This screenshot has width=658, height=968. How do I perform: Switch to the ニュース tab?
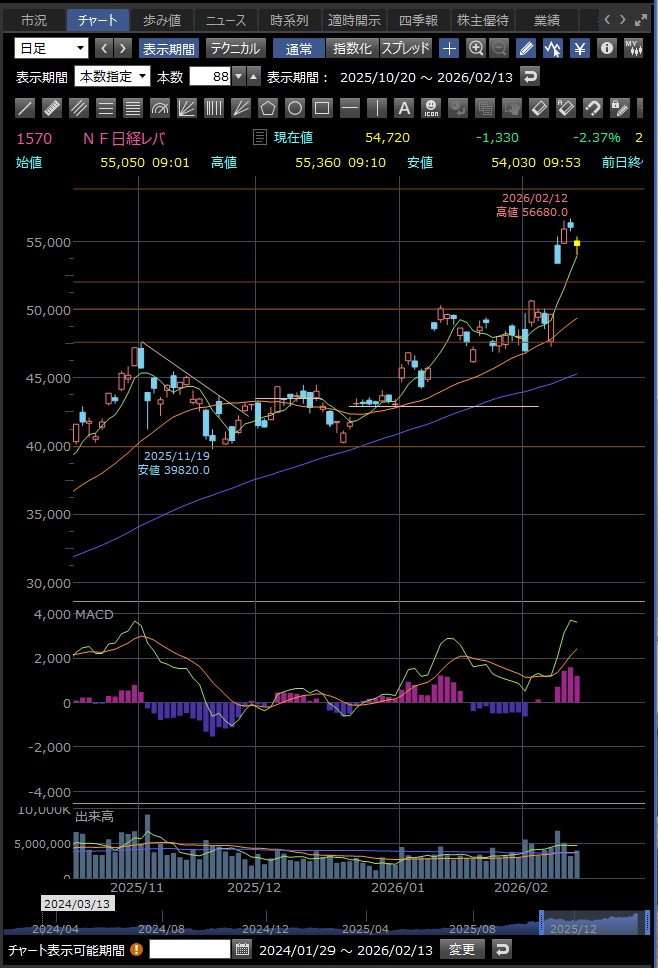tap(225, 20)
